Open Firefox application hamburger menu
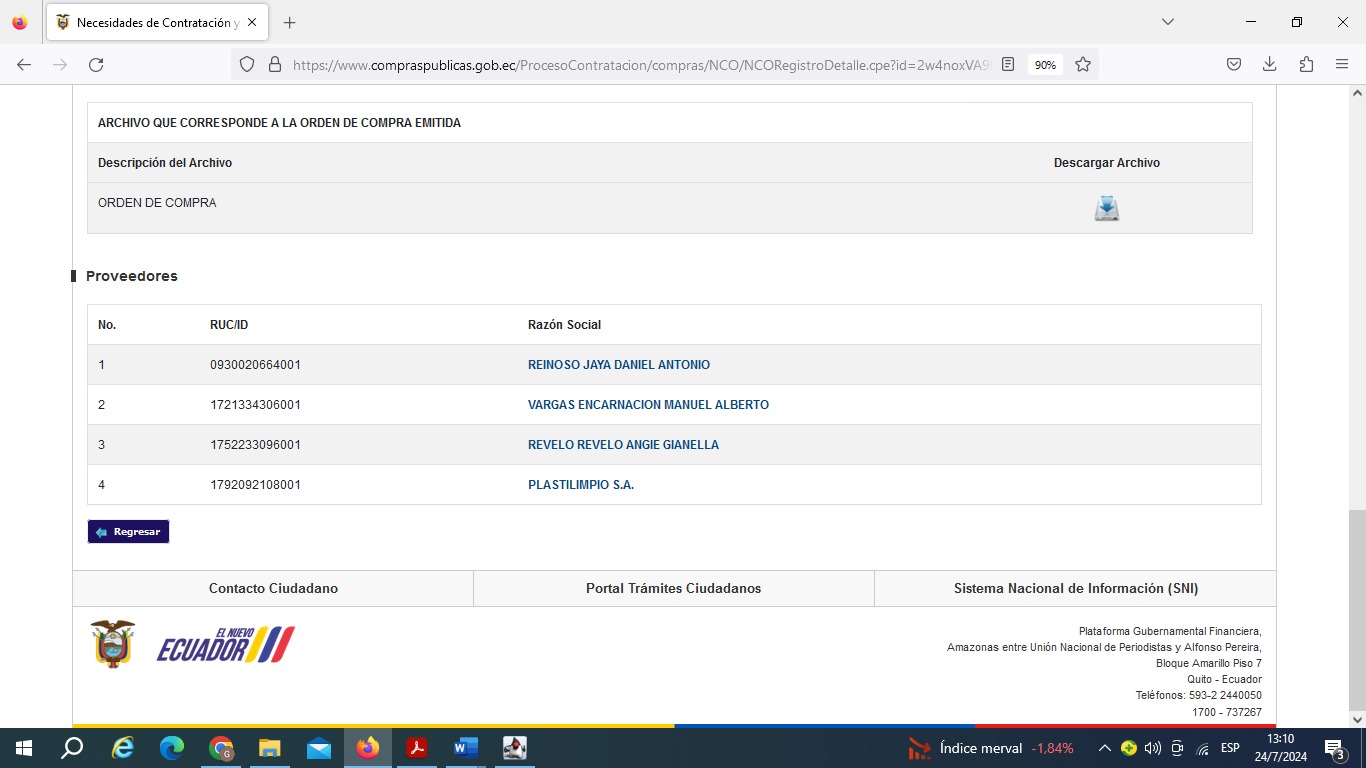 tap(1342, 65)
